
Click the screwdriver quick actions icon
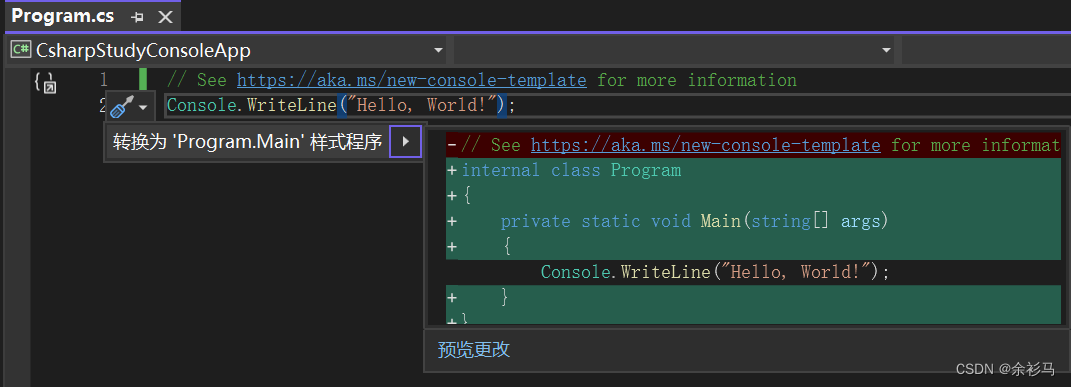click(122, 106)
